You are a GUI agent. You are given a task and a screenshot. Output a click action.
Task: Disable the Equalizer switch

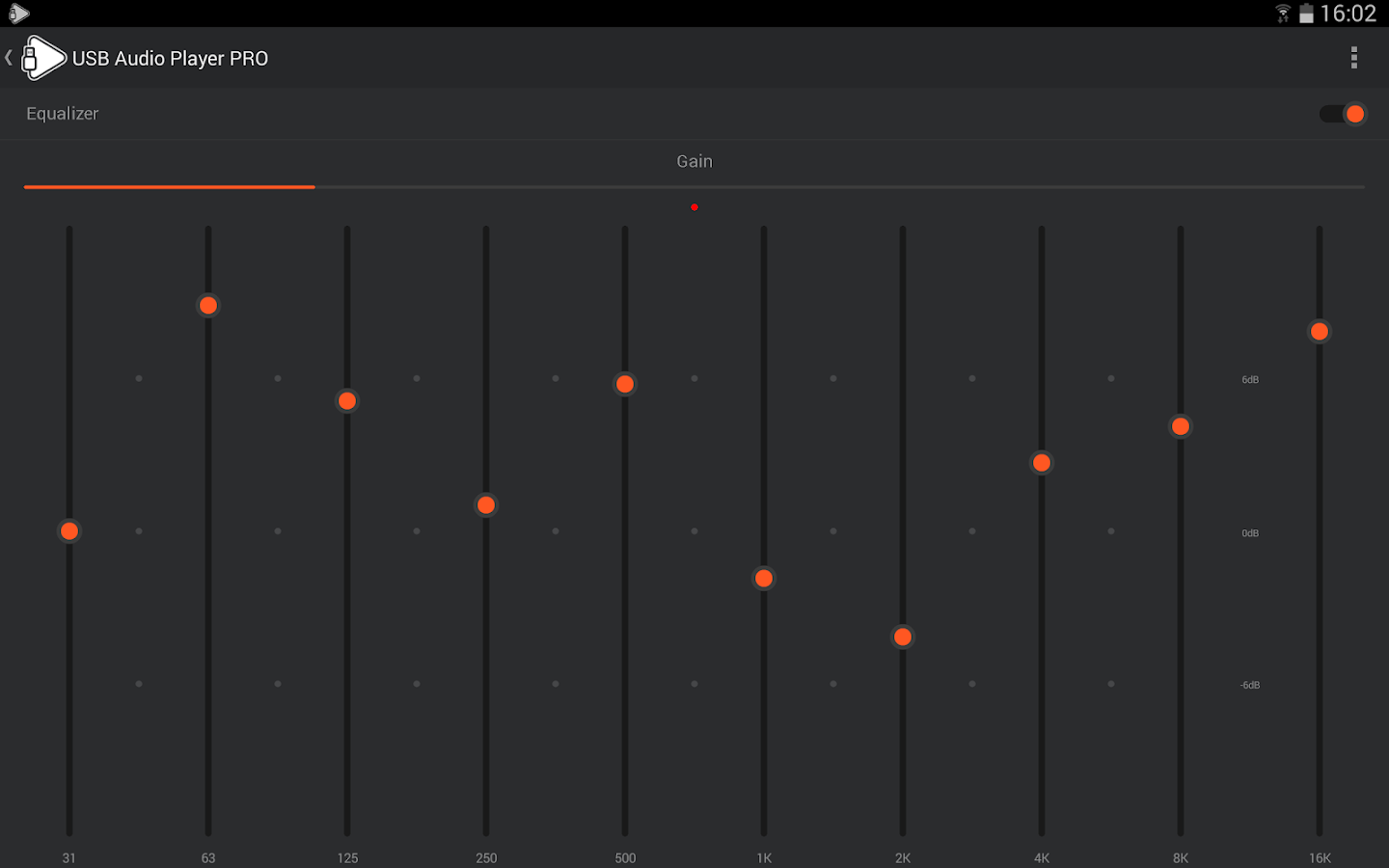pos(1343,113)
